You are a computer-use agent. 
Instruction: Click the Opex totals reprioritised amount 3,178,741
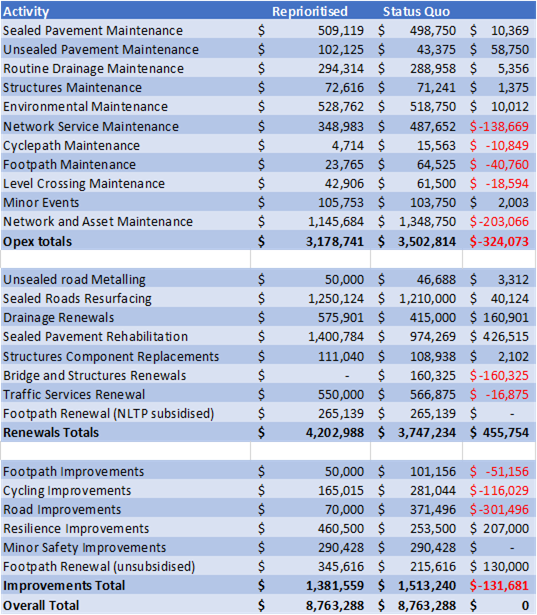click(x=335, y=242)
